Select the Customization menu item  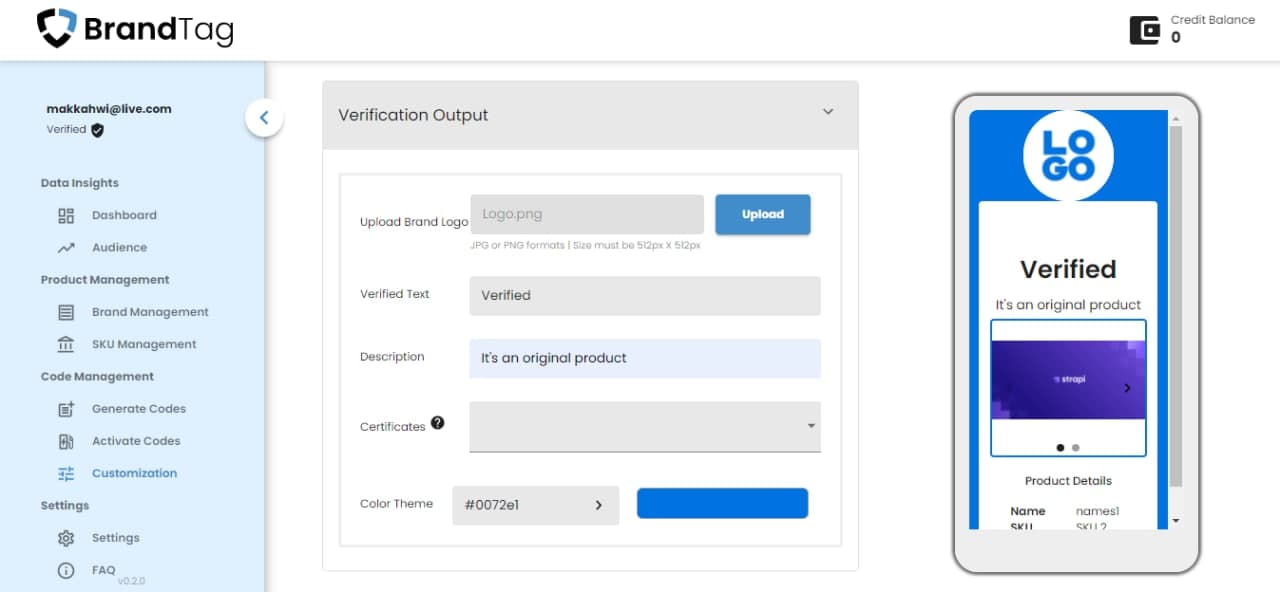[x=134, y=473]
